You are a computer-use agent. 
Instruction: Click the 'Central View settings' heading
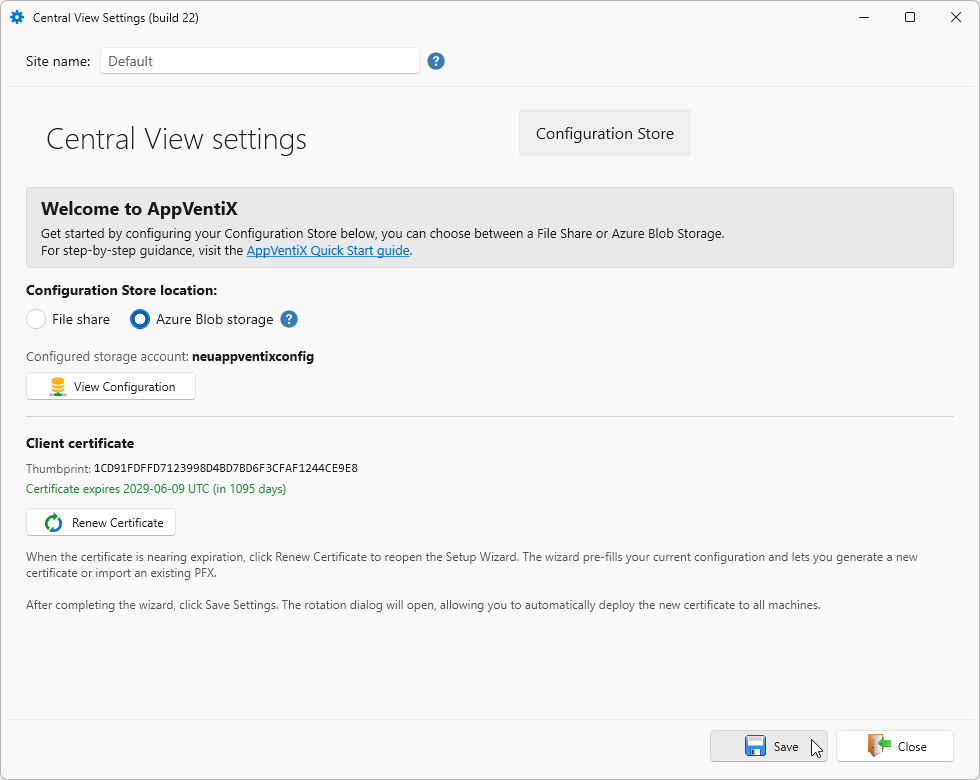coord(176,139)
